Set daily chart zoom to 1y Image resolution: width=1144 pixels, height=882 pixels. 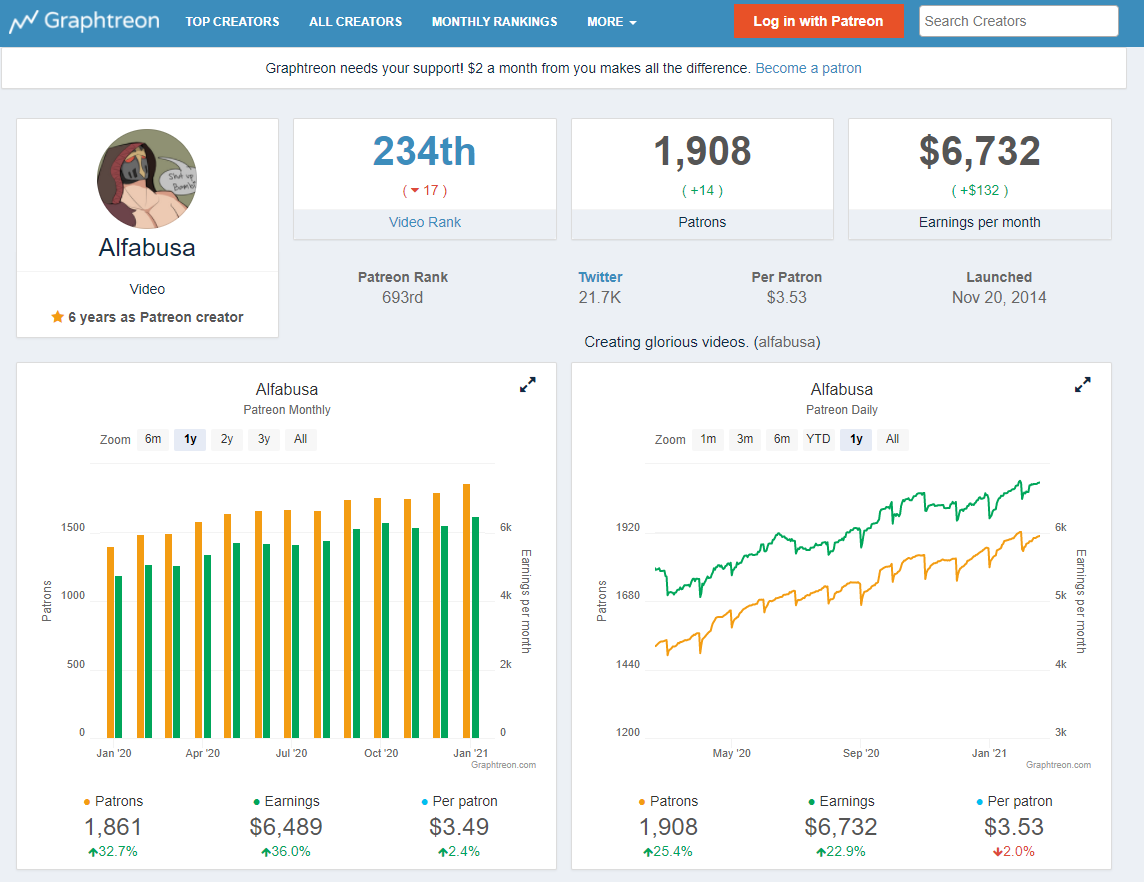pyautogui.click(x=857, y=439)
